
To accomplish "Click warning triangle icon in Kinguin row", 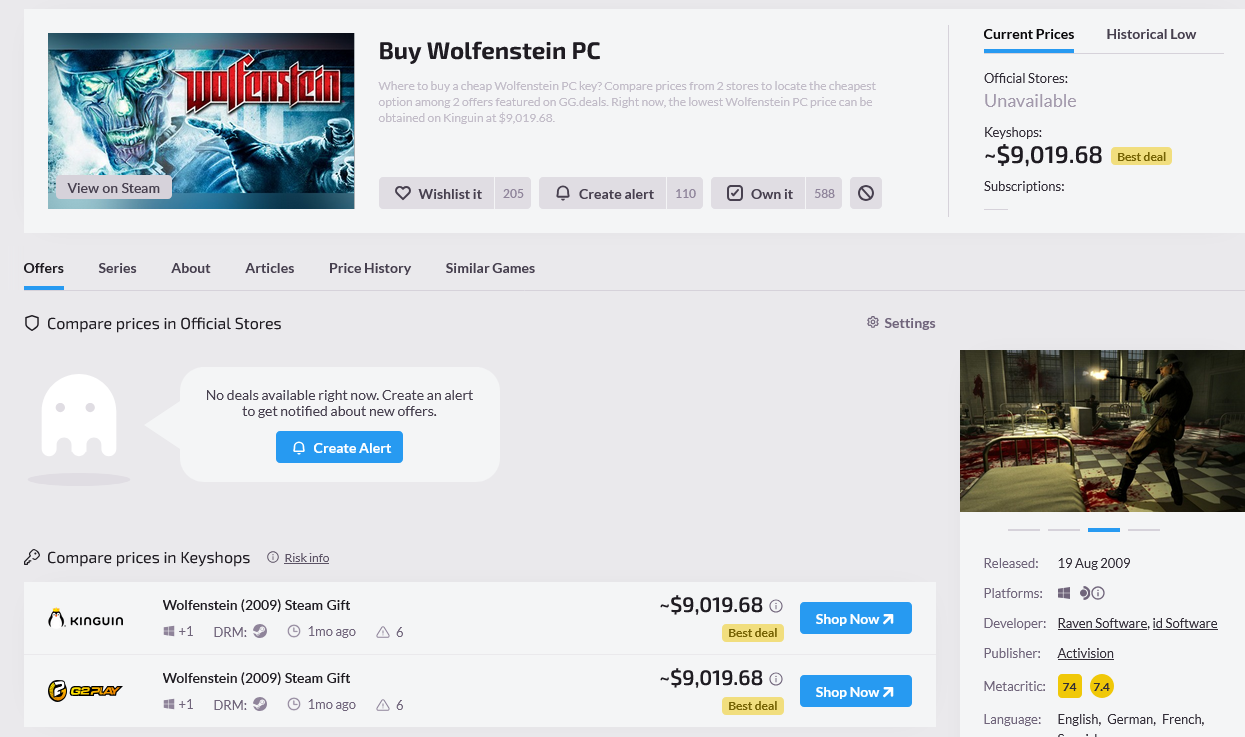I will click(382, 632).
